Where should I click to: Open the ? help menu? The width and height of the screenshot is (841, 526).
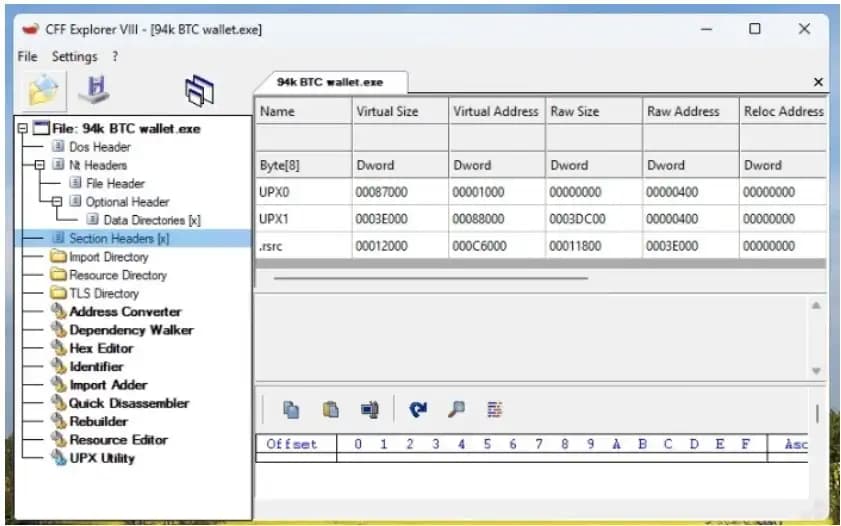point(115,56)
